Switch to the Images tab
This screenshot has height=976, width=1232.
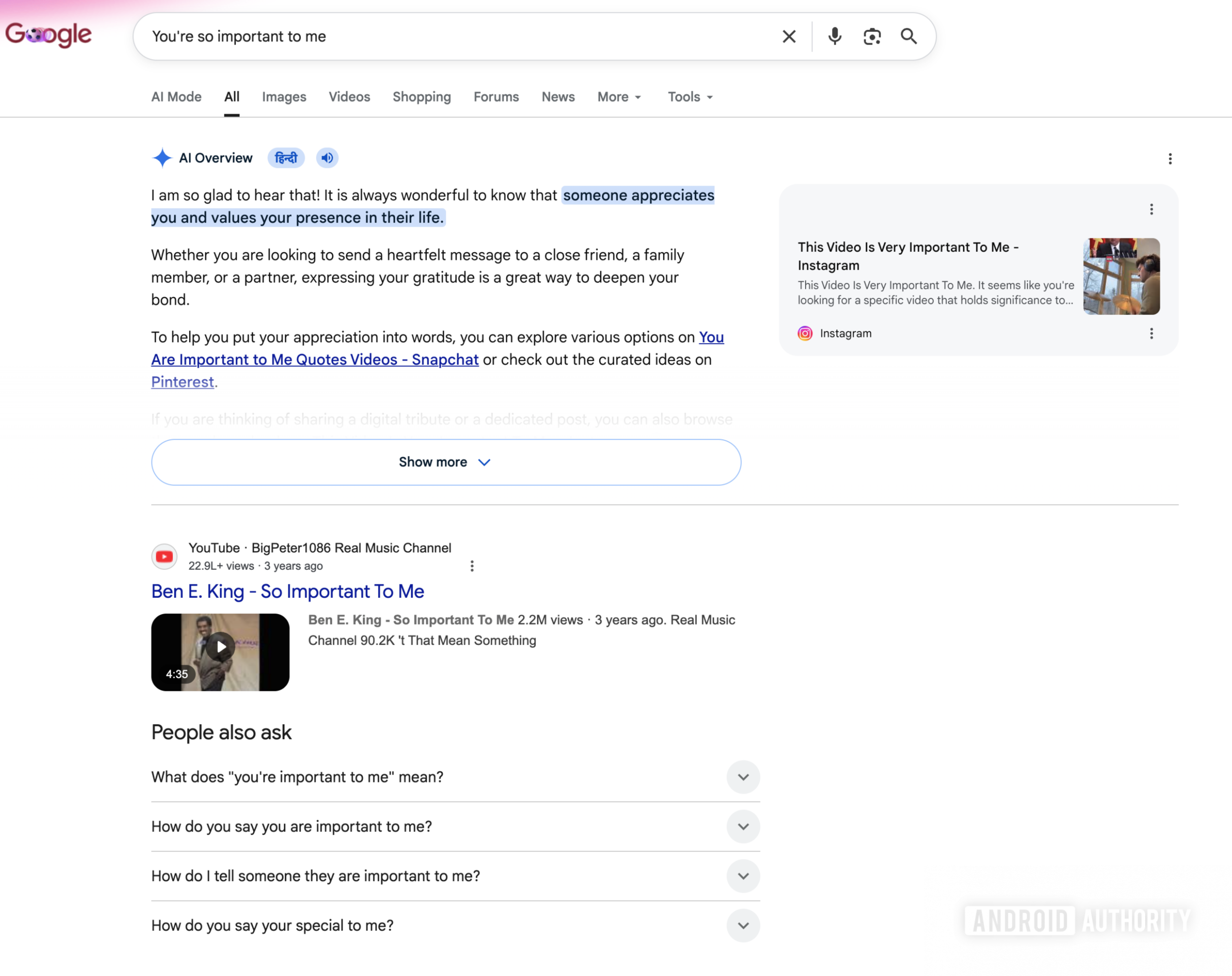[284, 97]
